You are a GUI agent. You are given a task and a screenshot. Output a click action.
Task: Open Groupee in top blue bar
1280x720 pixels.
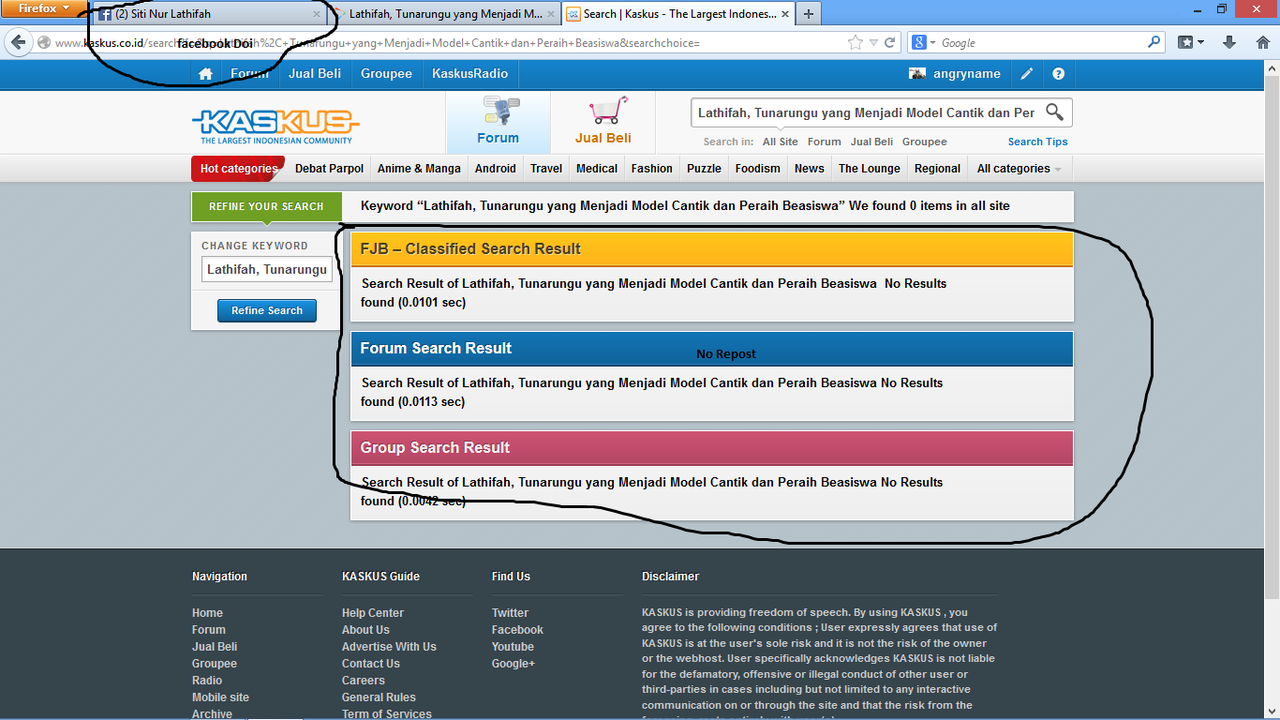[x=387, y=74]
